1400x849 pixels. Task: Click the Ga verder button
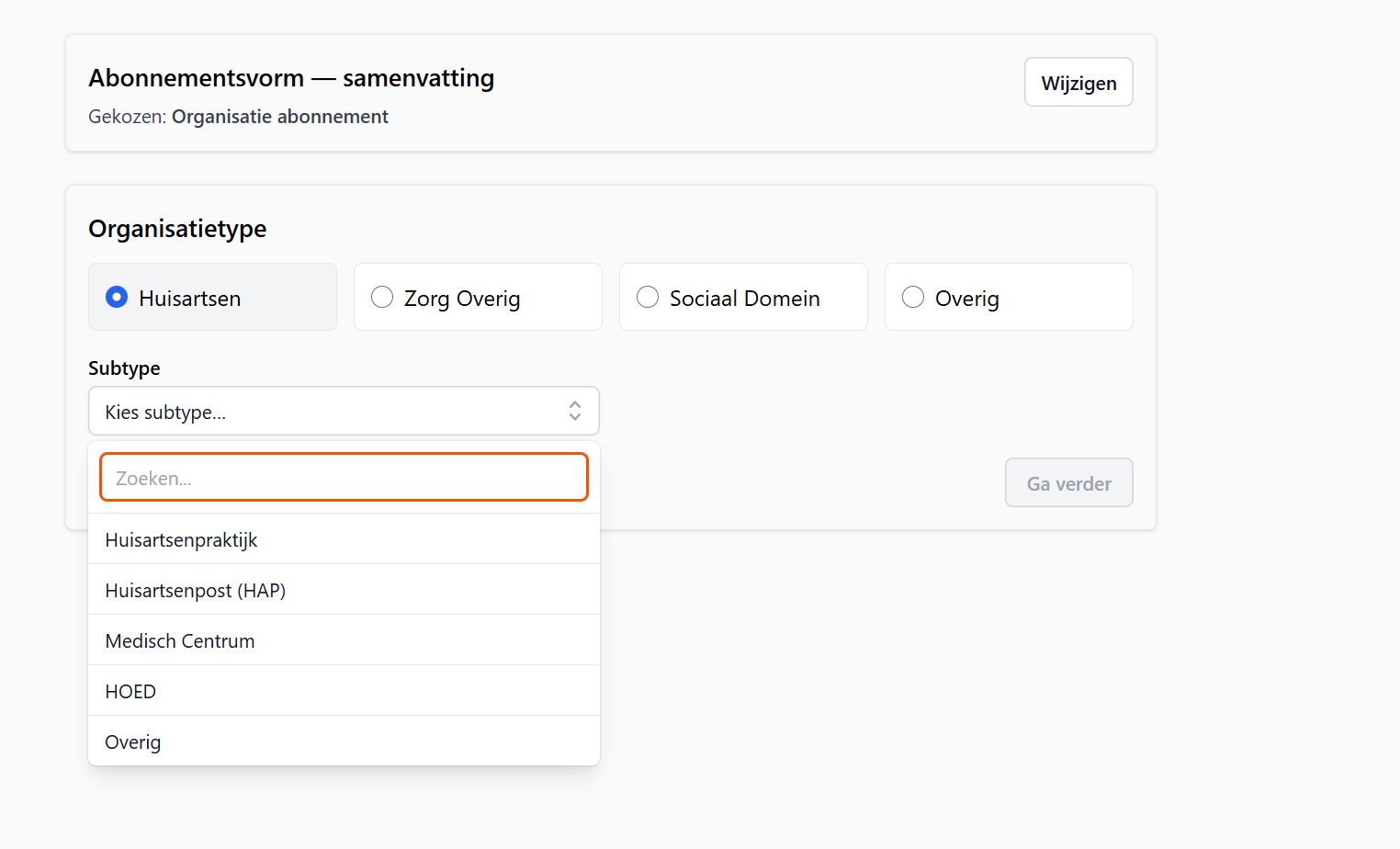point(1068,482)
